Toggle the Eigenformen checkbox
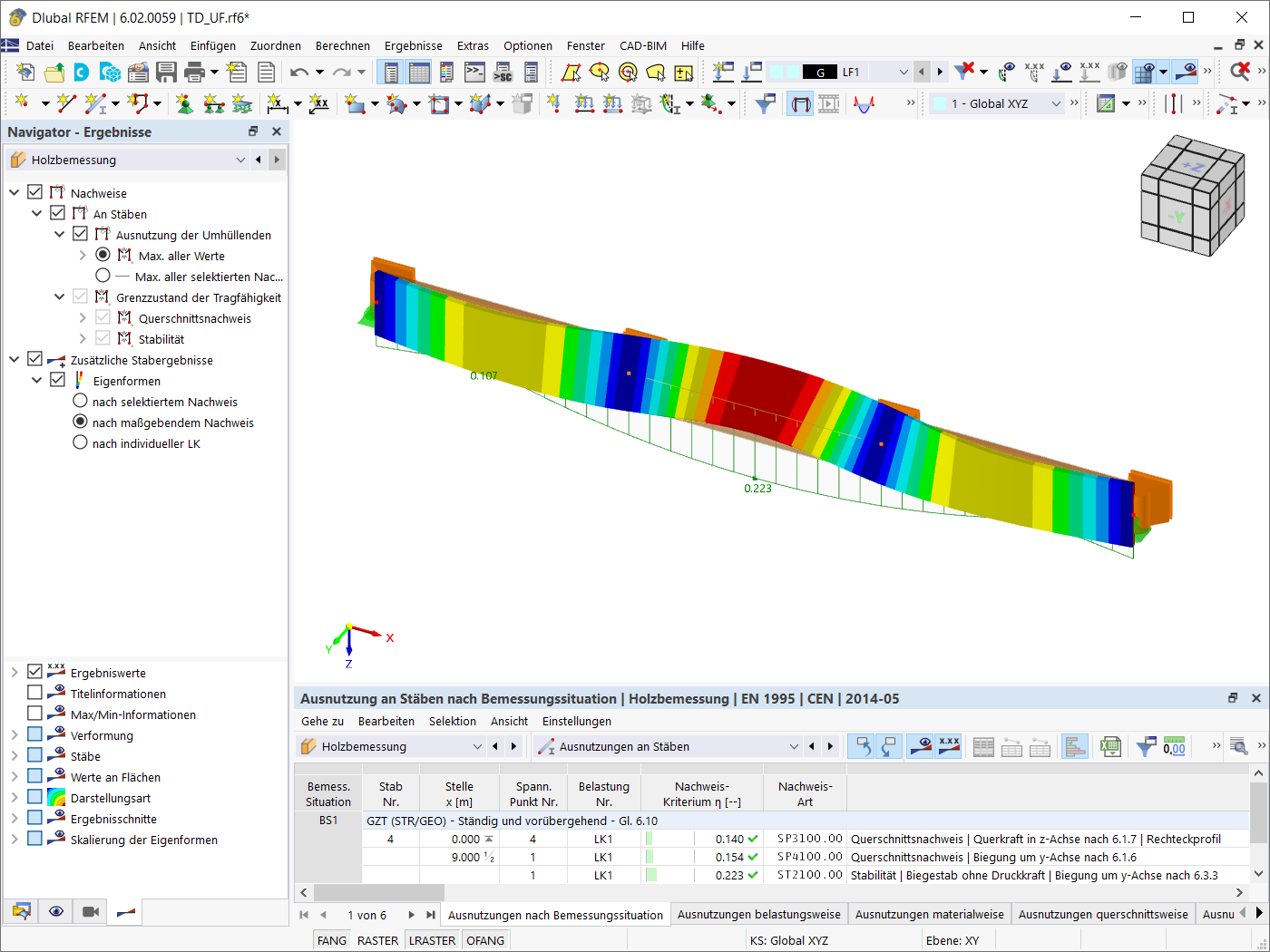 pyautogui.click(x=58, y=380)
